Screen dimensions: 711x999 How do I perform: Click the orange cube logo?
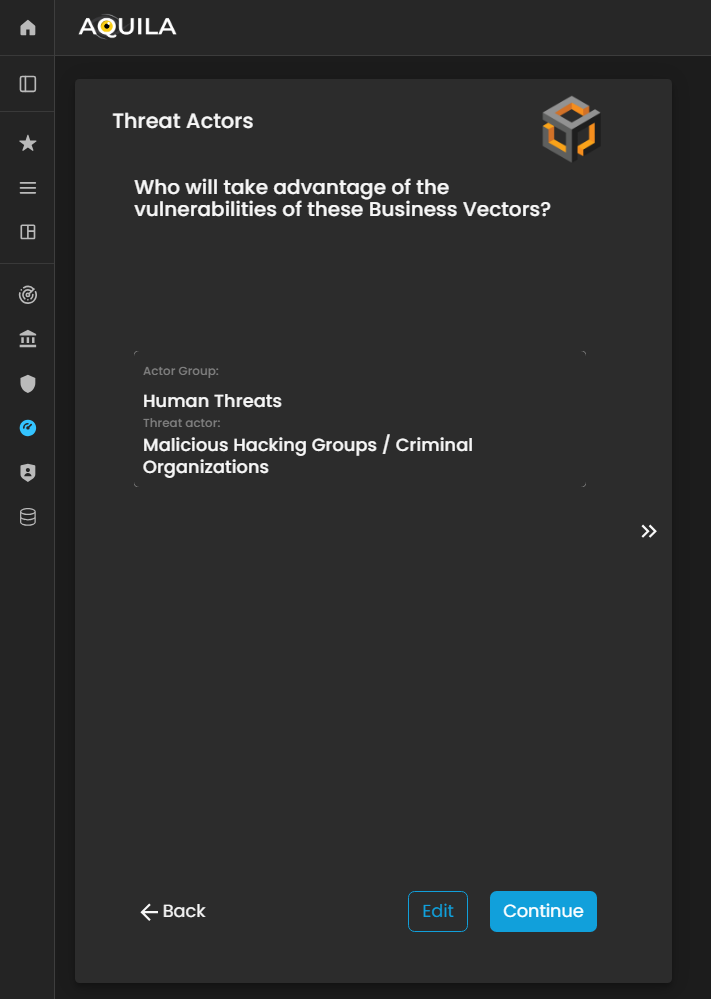(571, 129)
